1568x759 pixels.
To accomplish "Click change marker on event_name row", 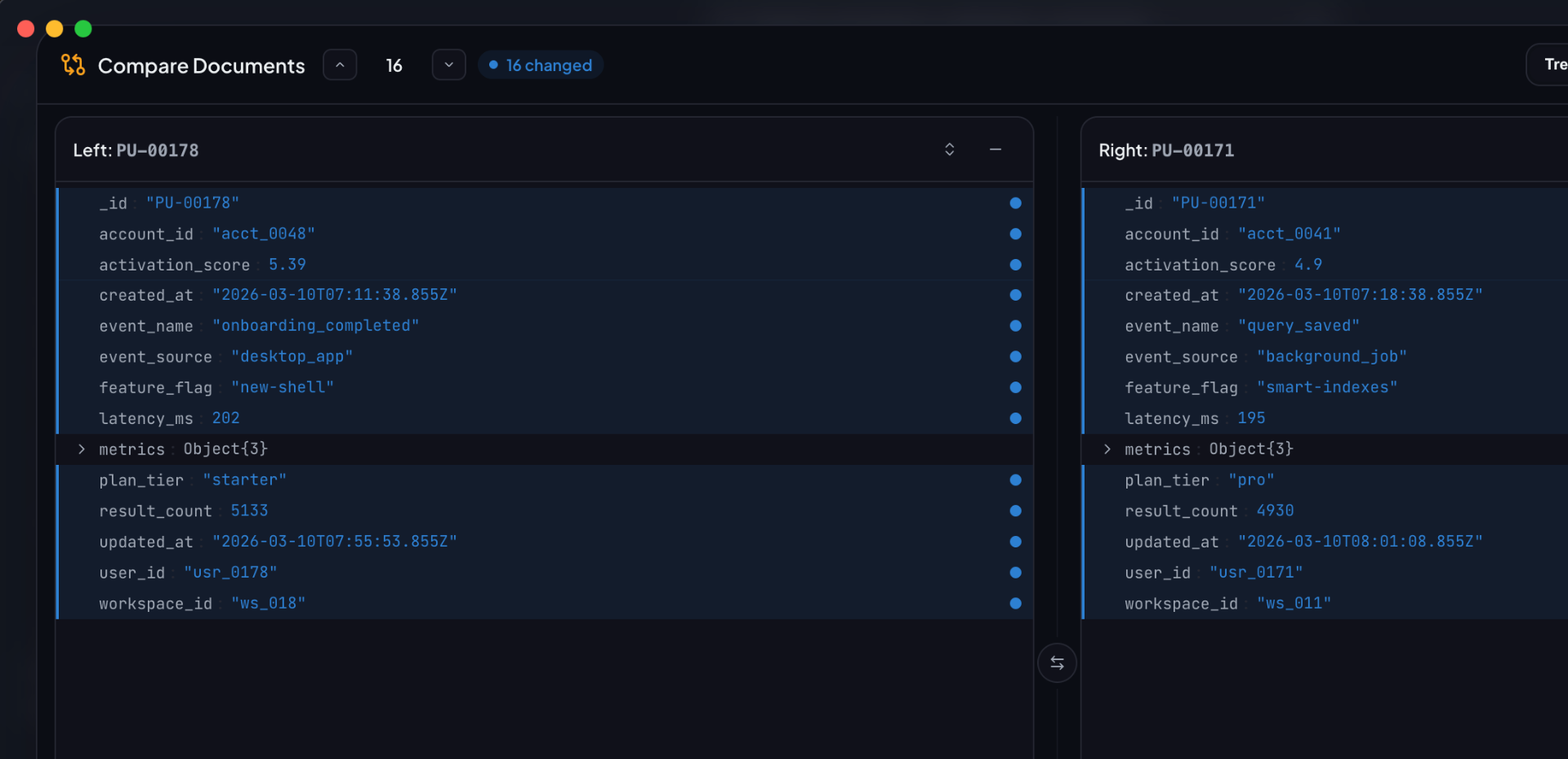I will (1015, 326).
